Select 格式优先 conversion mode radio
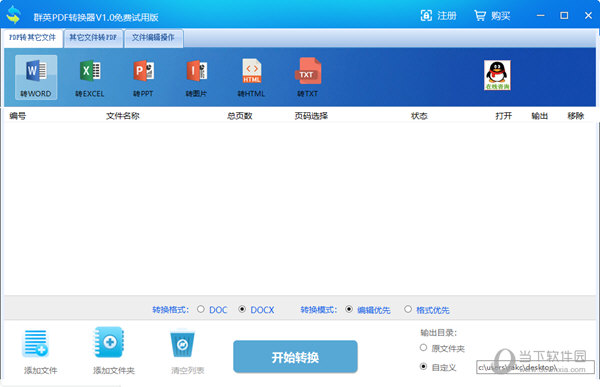600x387 pixels. tap(408, 309)
